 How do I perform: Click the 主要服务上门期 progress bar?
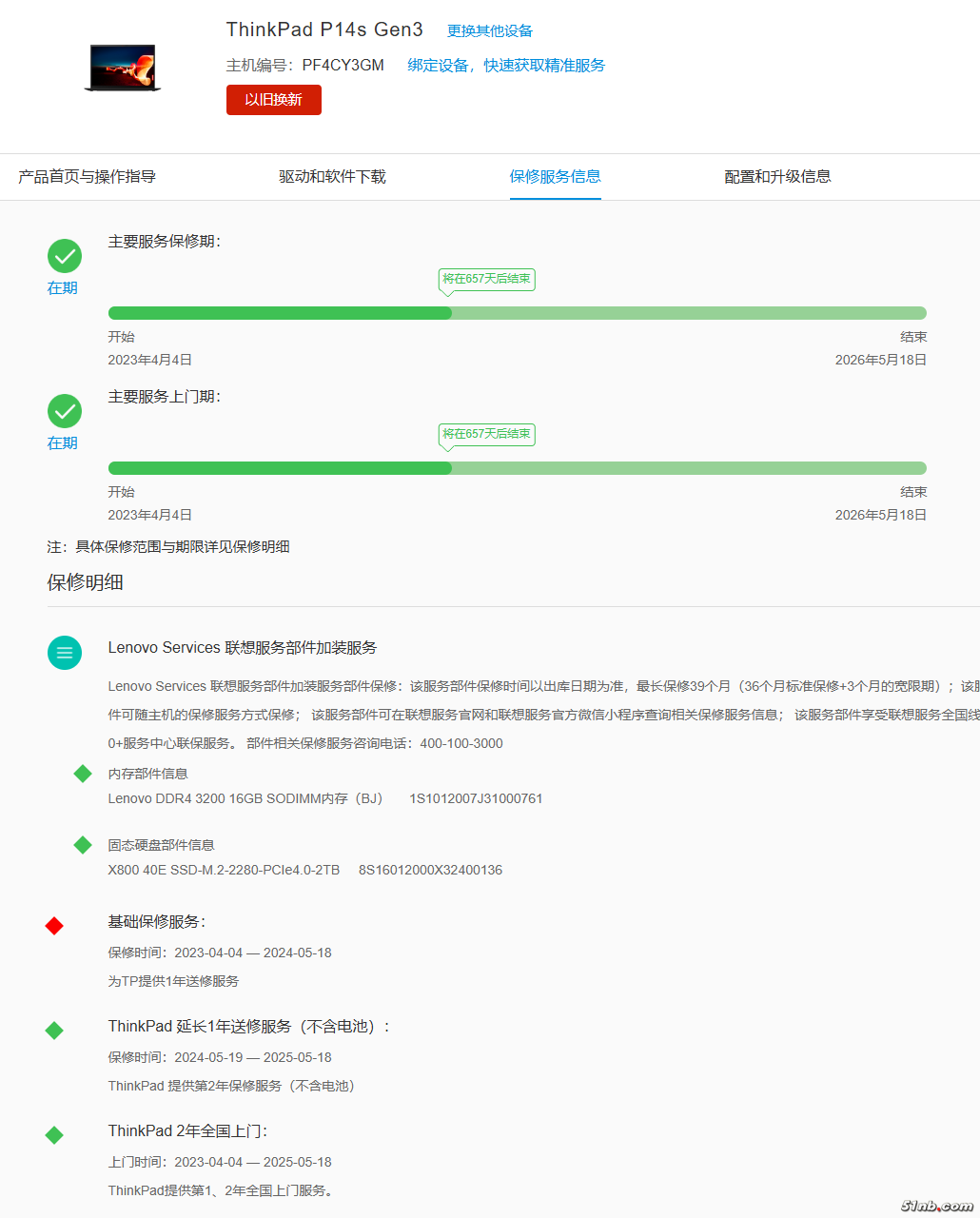click(x=517, y=468)
